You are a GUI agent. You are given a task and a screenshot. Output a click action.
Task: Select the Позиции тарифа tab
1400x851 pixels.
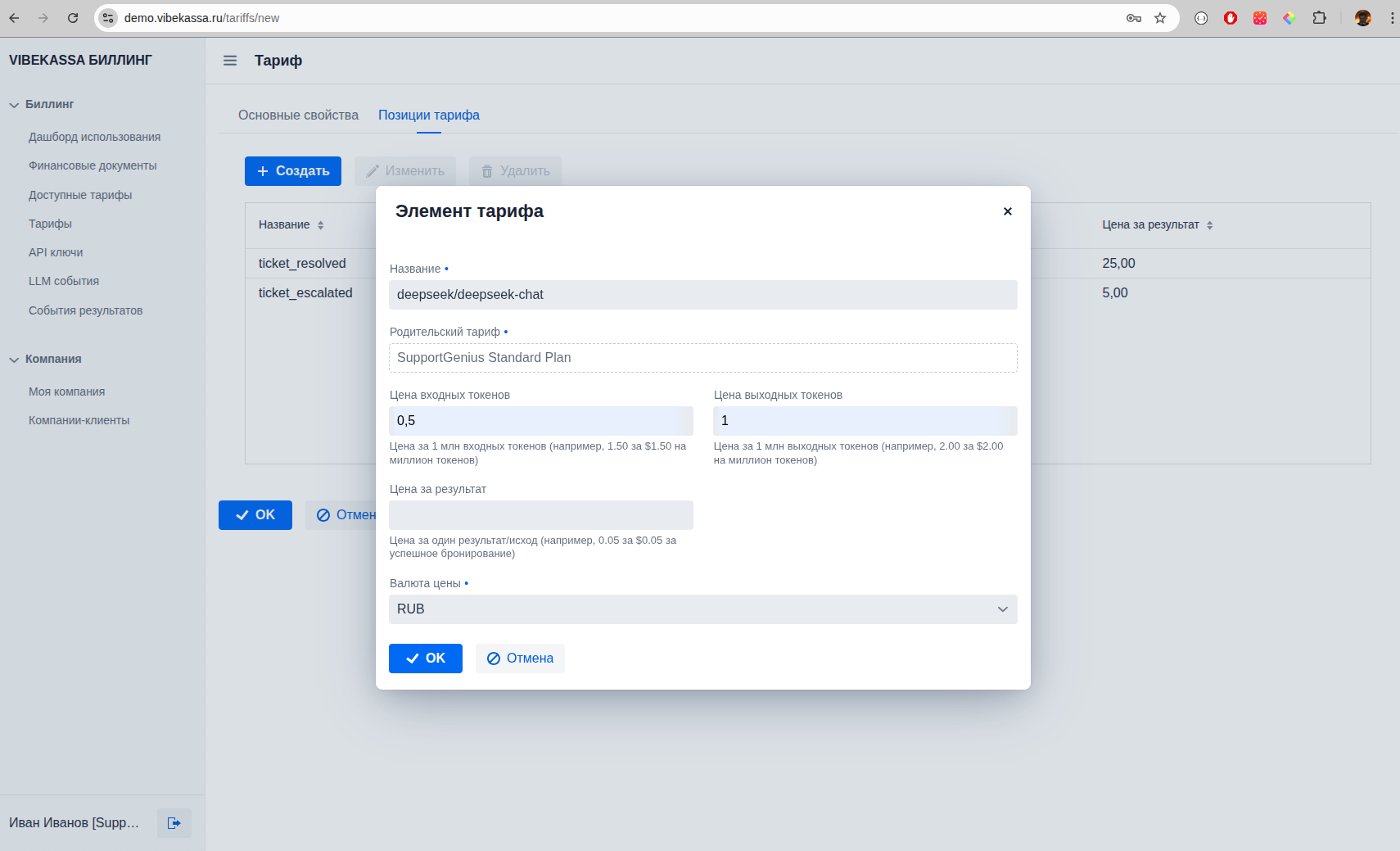[428, 115]
